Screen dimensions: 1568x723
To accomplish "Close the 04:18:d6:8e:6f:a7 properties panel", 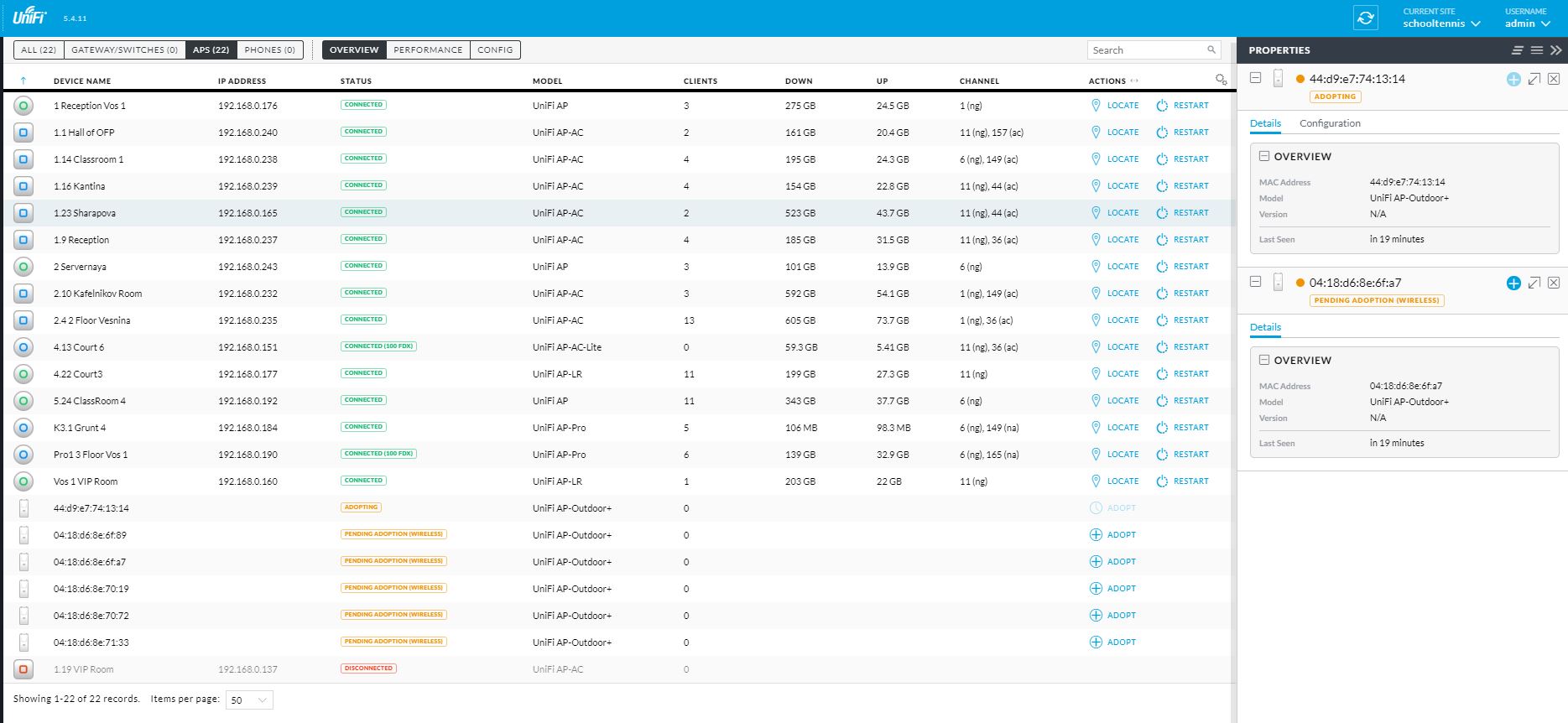I will coord(1554,283).
